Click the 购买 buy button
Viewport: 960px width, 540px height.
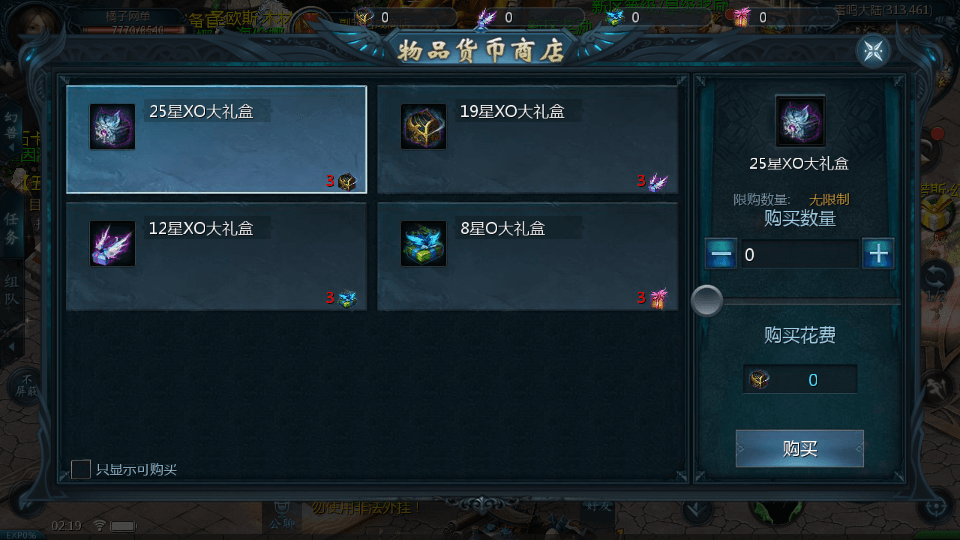click(x=800, y=449)
